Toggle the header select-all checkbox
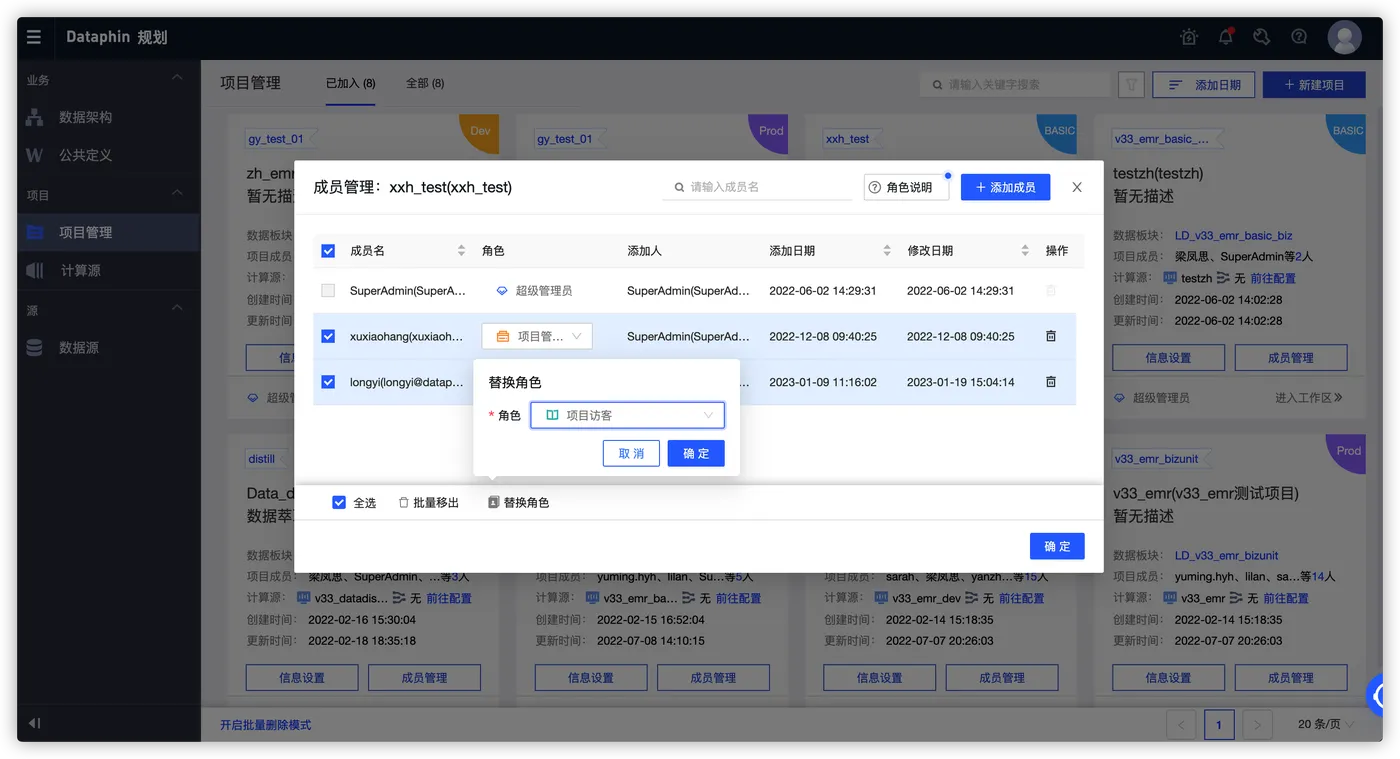Screen dimensions: 1400x759 [328, 251]
